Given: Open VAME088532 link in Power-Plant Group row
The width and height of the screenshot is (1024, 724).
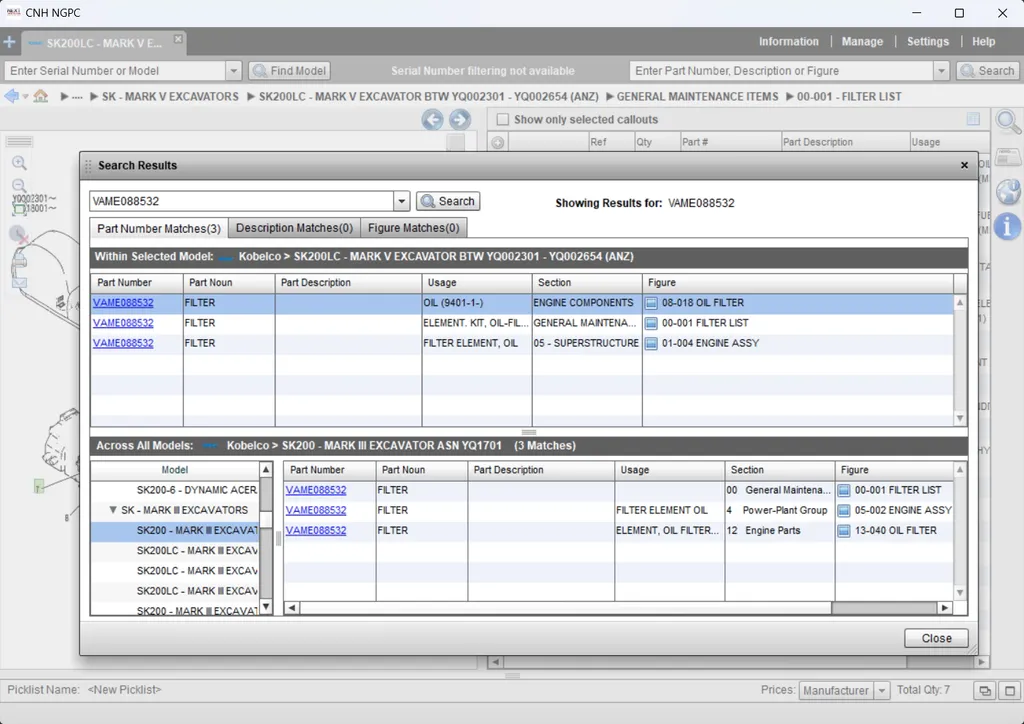Looking at the screenshot, I should (x=315, y=511).
